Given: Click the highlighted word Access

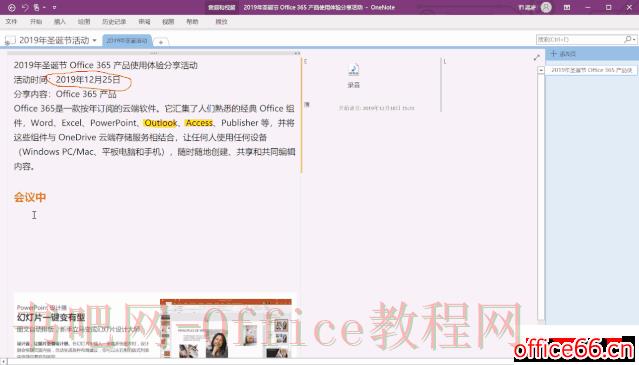Looking at the screenshot, I should [199, 123].
